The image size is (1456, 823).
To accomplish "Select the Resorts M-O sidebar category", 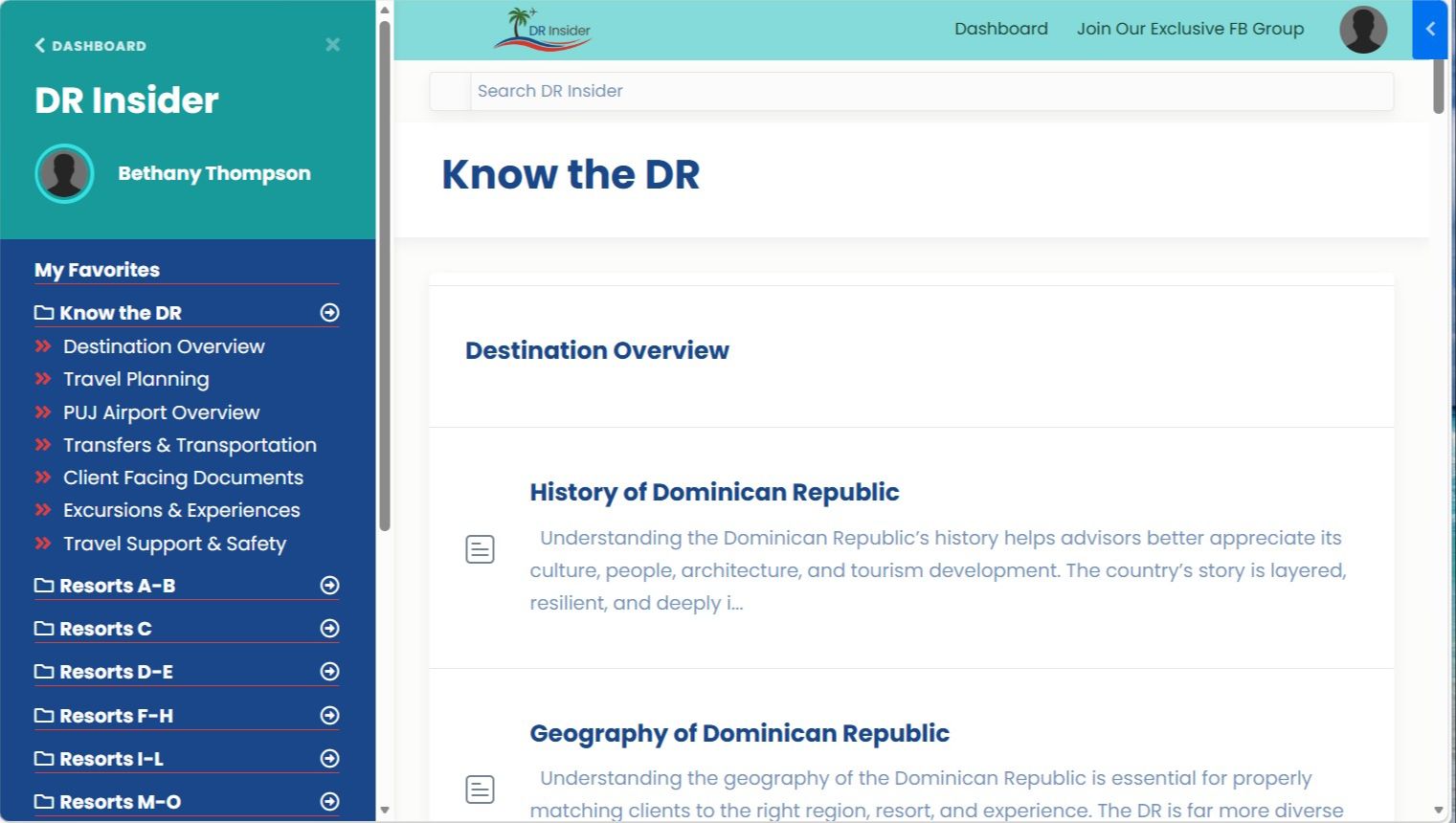I will tap(120, 802).
